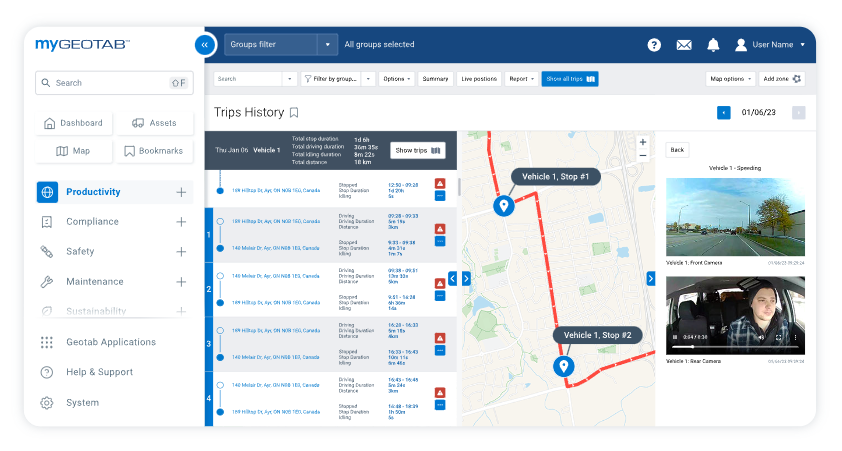
Task: Click the red exception icon for trip 4
Action: coord(440,392)
